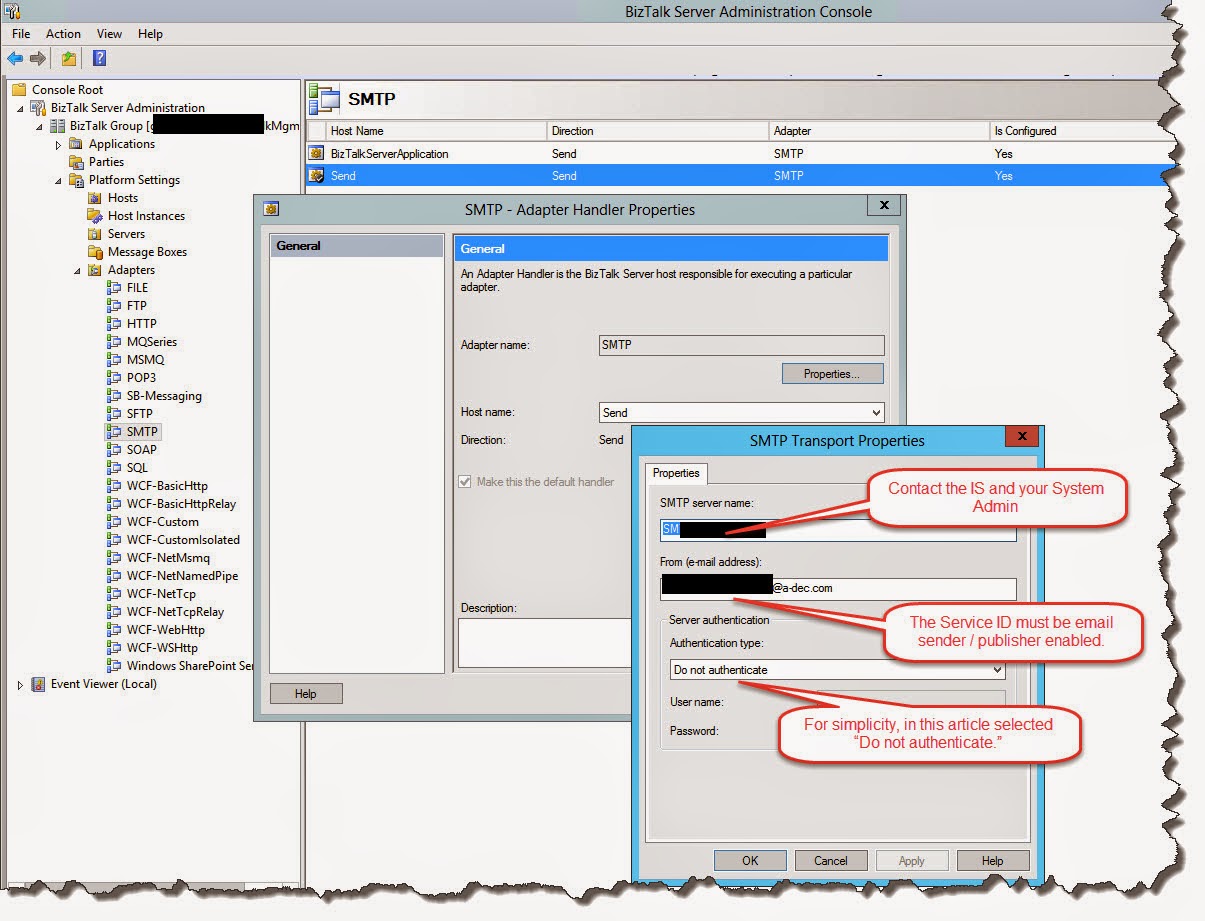Screen dimensions: 1205x921
Task: Click OK in SMTP Transport Properties
Action: (x=750, y=860)
